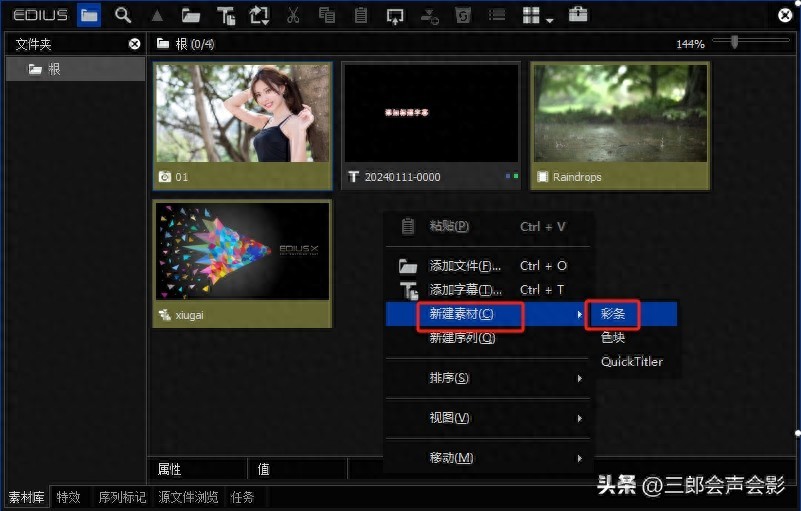
Task: Click the toolbox icon in toolbar
Action: (578, 15)
